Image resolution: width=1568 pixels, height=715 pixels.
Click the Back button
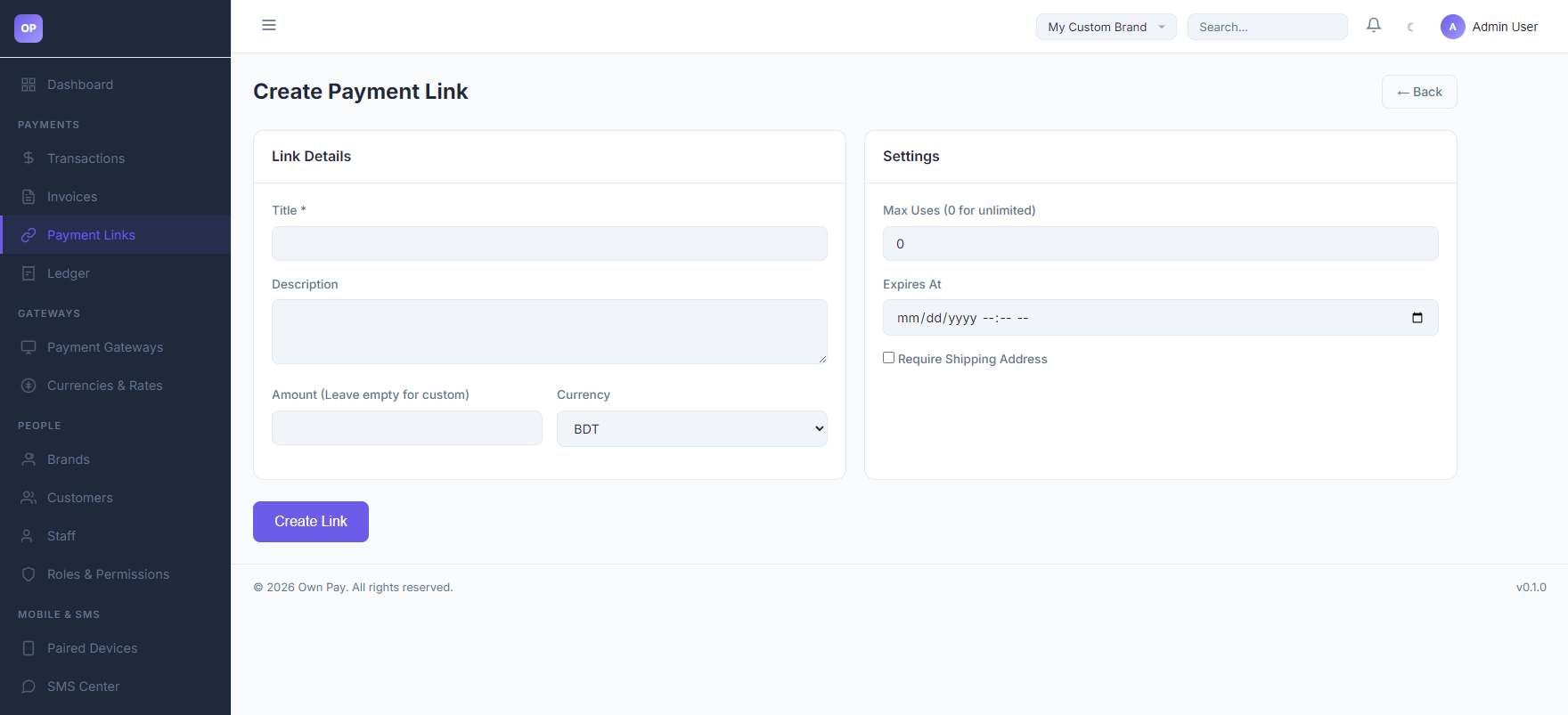(1419, 92)
